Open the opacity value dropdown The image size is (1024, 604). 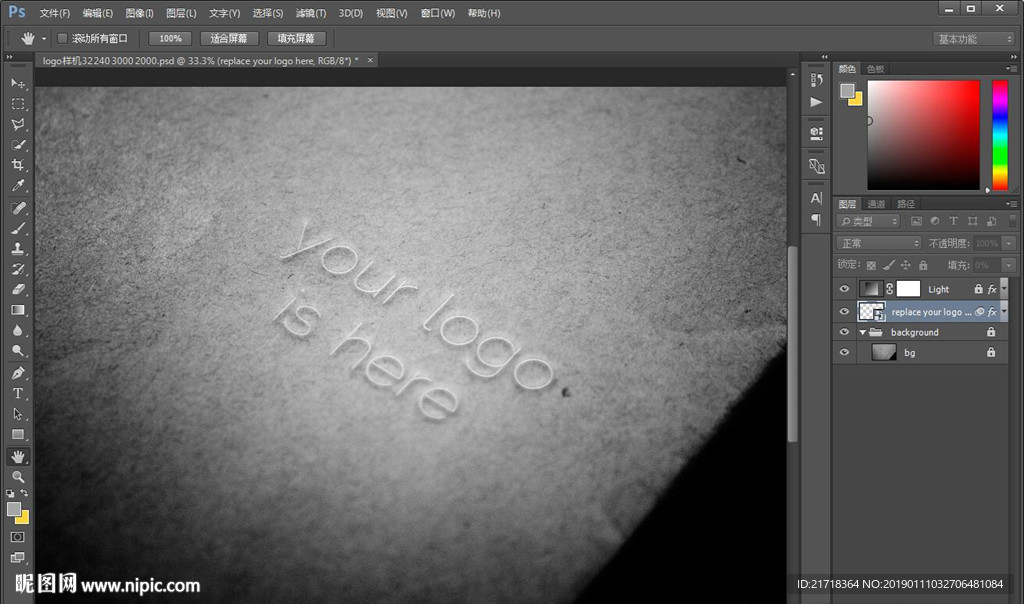click(x=1009, y=243)
